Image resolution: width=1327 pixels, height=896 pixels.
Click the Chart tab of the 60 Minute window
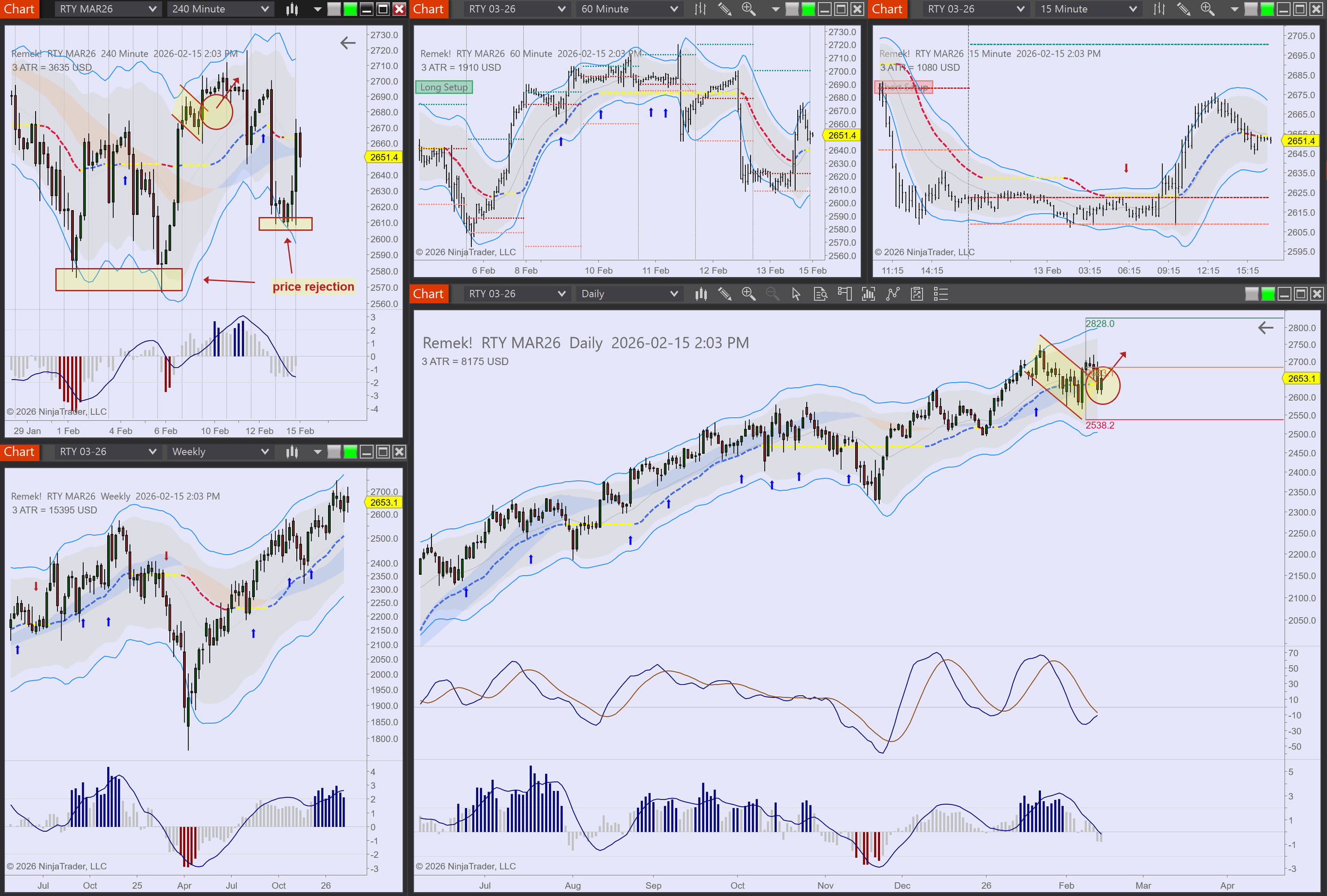click(x=428, y=9)
